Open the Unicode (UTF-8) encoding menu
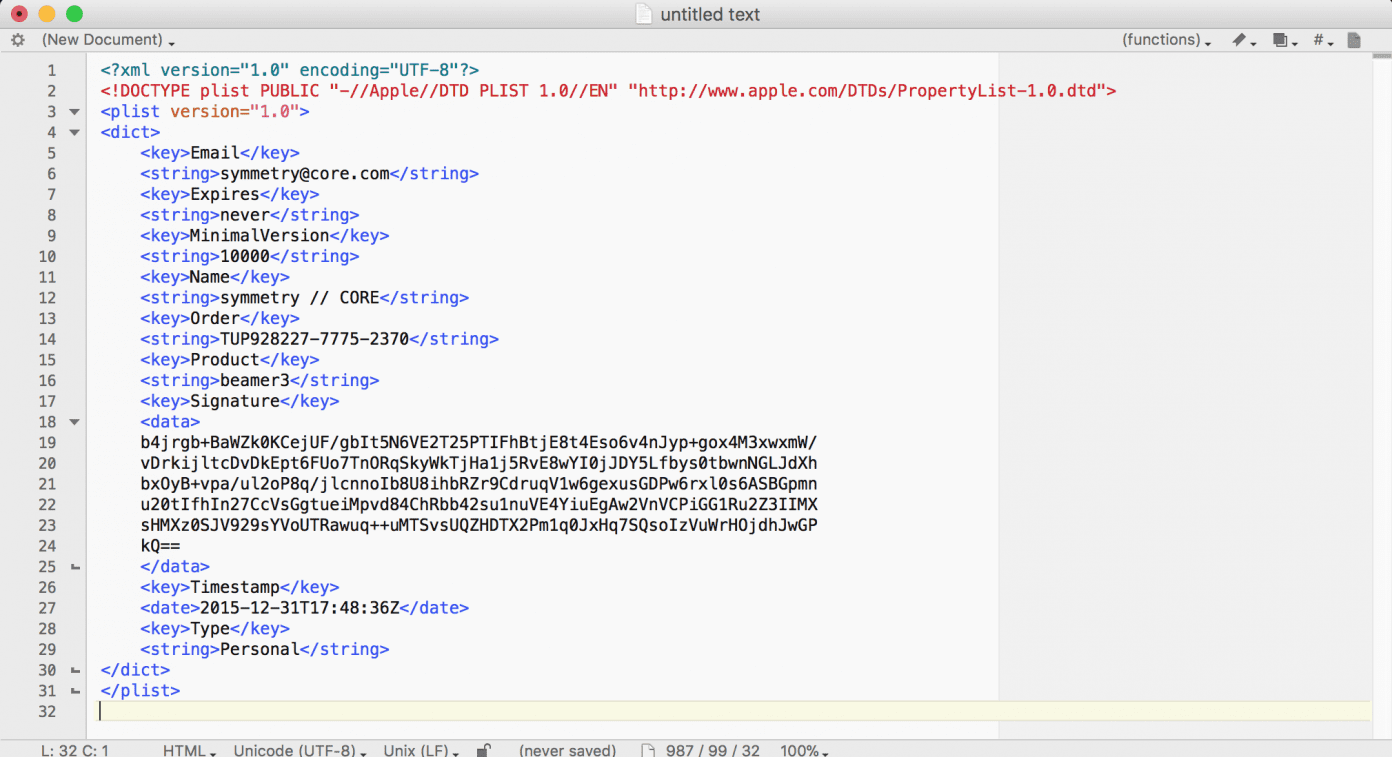Screen dimensions: 1392x757 tap(298, 748)
